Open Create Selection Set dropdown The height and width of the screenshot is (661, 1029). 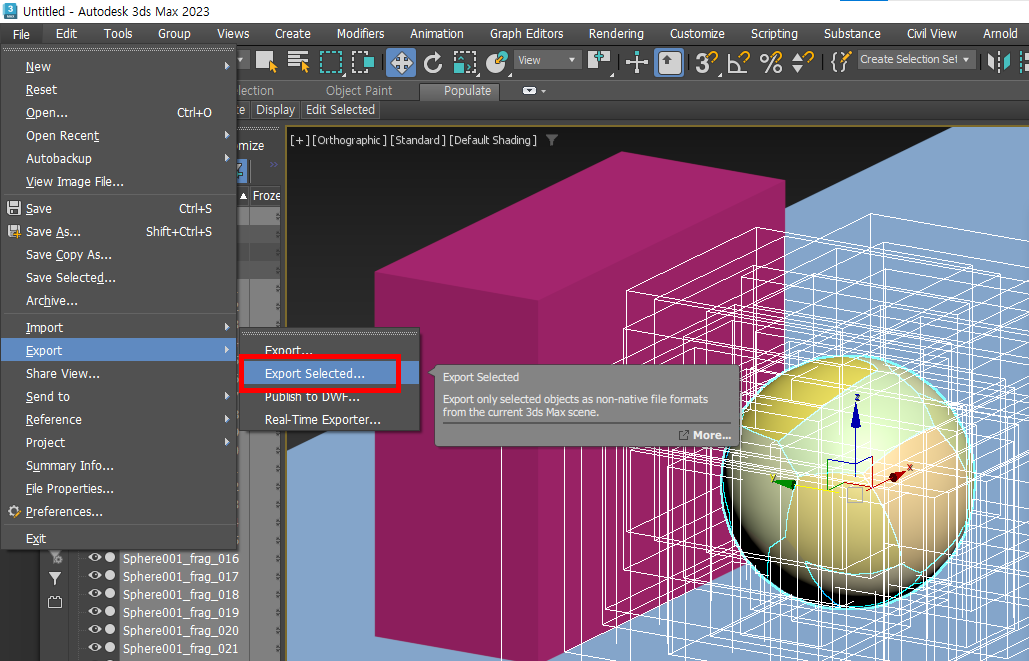tap(916, 60)
